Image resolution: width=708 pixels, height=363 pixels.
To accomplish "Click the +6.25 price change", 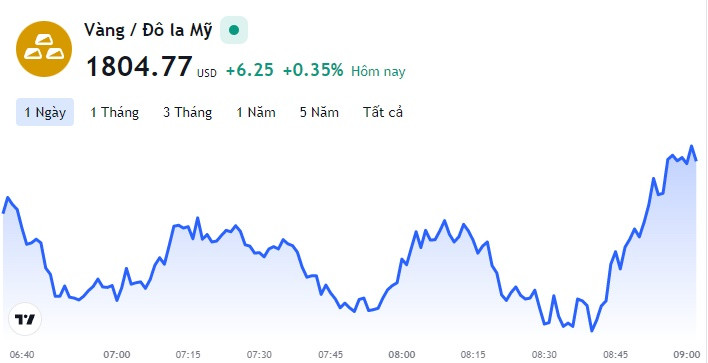I will 250,70.
